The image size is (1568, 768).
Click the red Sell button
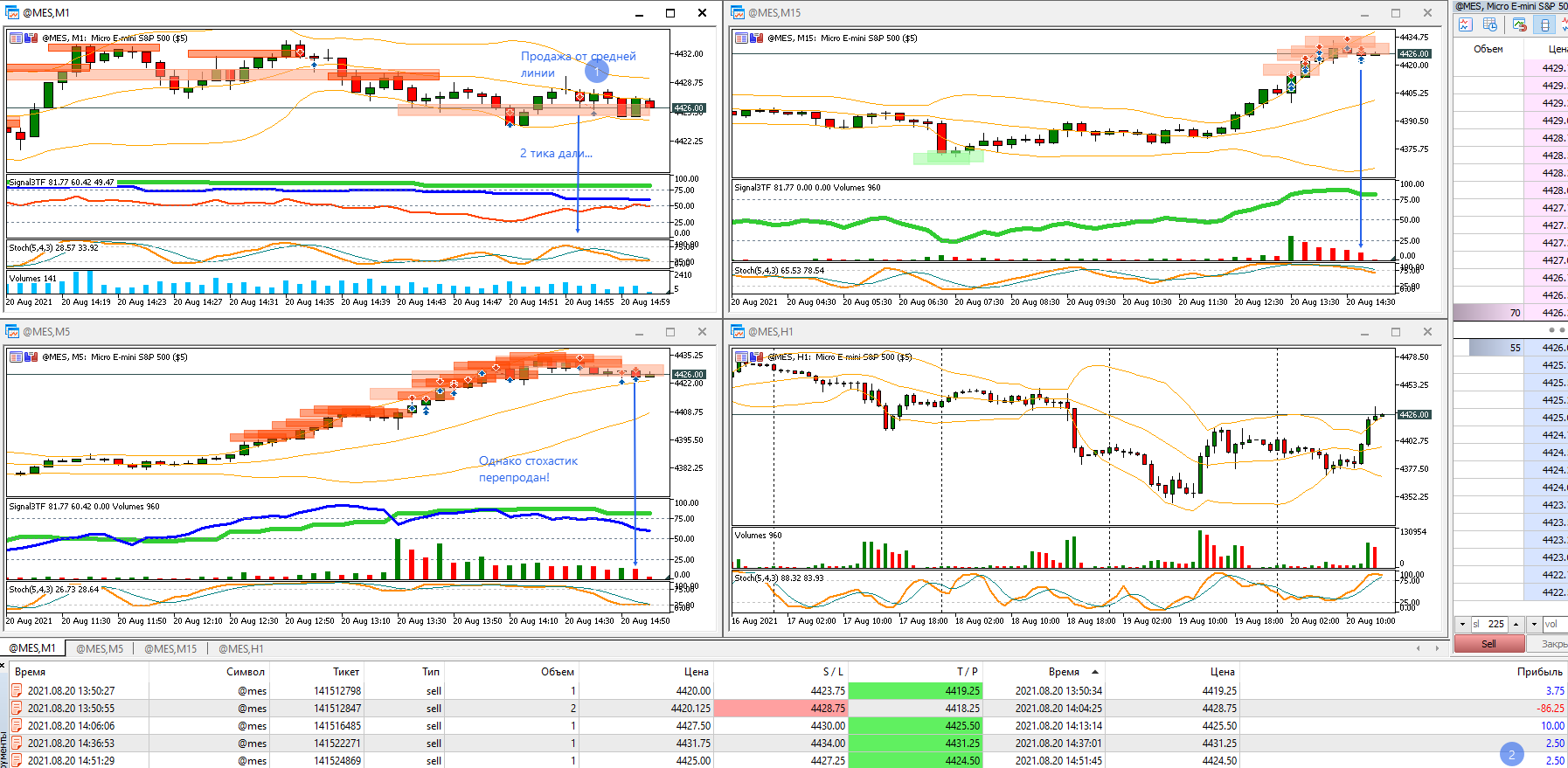[x=1489, y=644]
